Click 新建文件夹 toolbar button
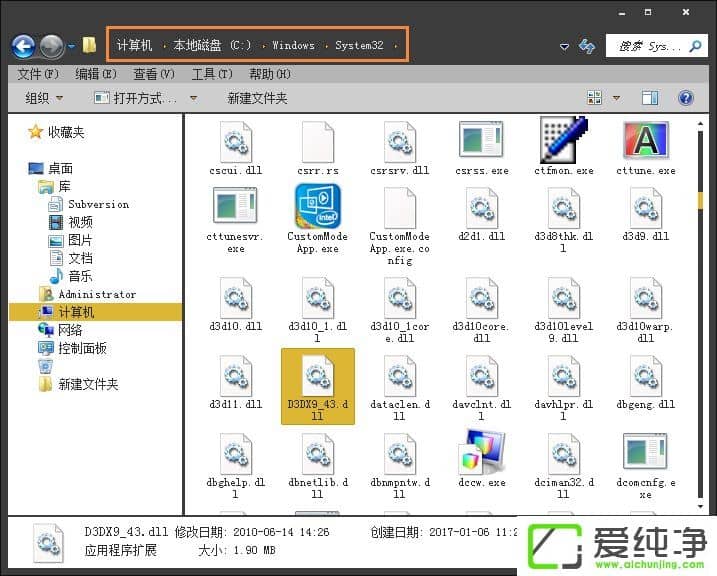Viewport: 717px width, 576px height. 257,98
